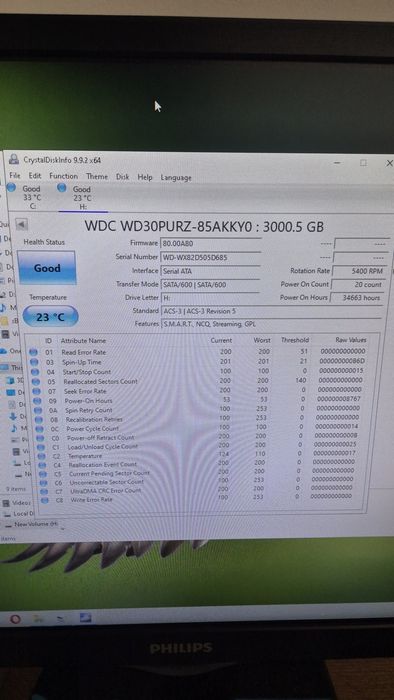Viewport: 394px width, 700px height.
Task: Click status orb for Spin-Up Time row
Action: pos(34,362)
